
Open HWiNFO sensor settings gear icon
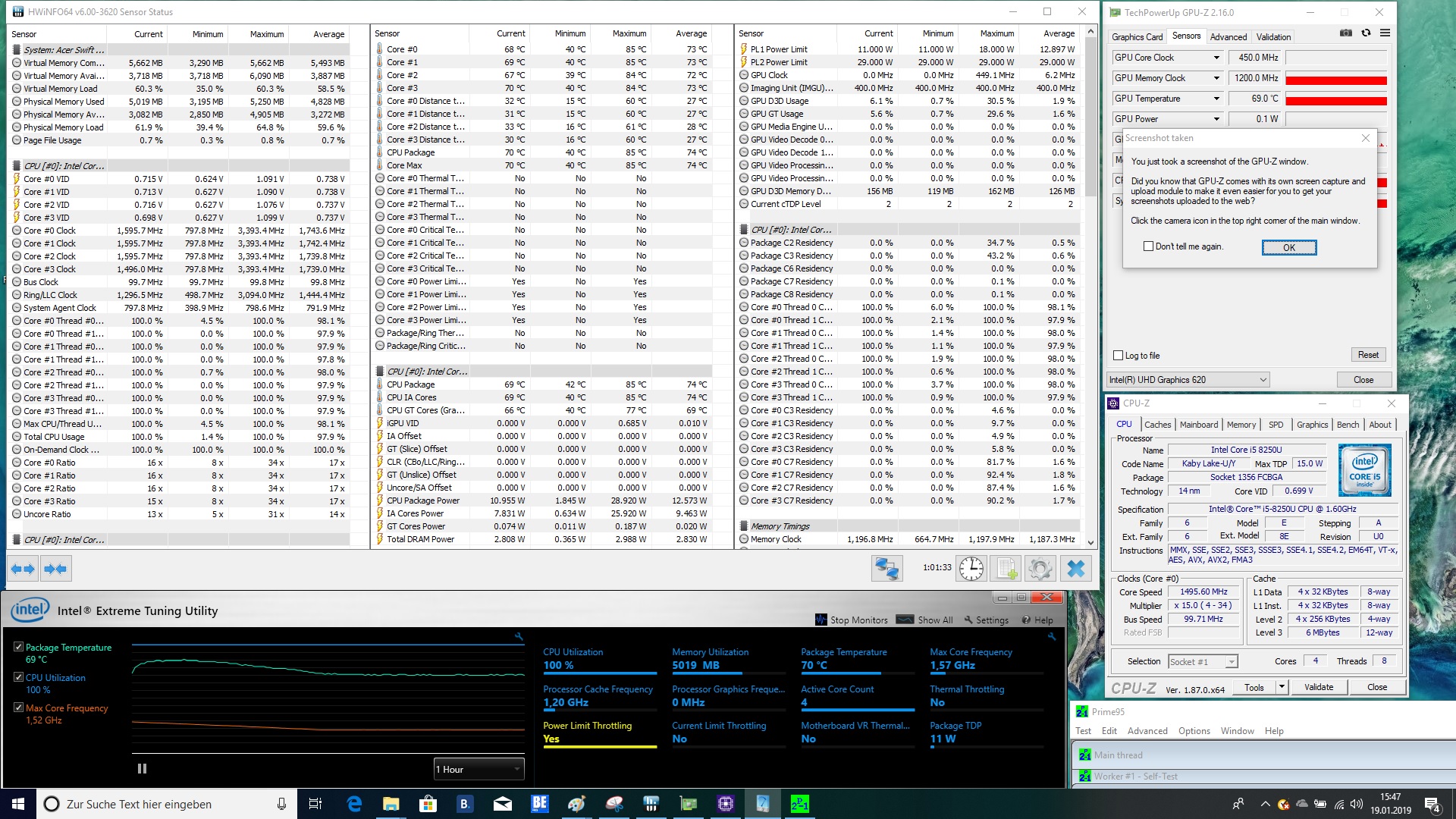click(1040, 569)
